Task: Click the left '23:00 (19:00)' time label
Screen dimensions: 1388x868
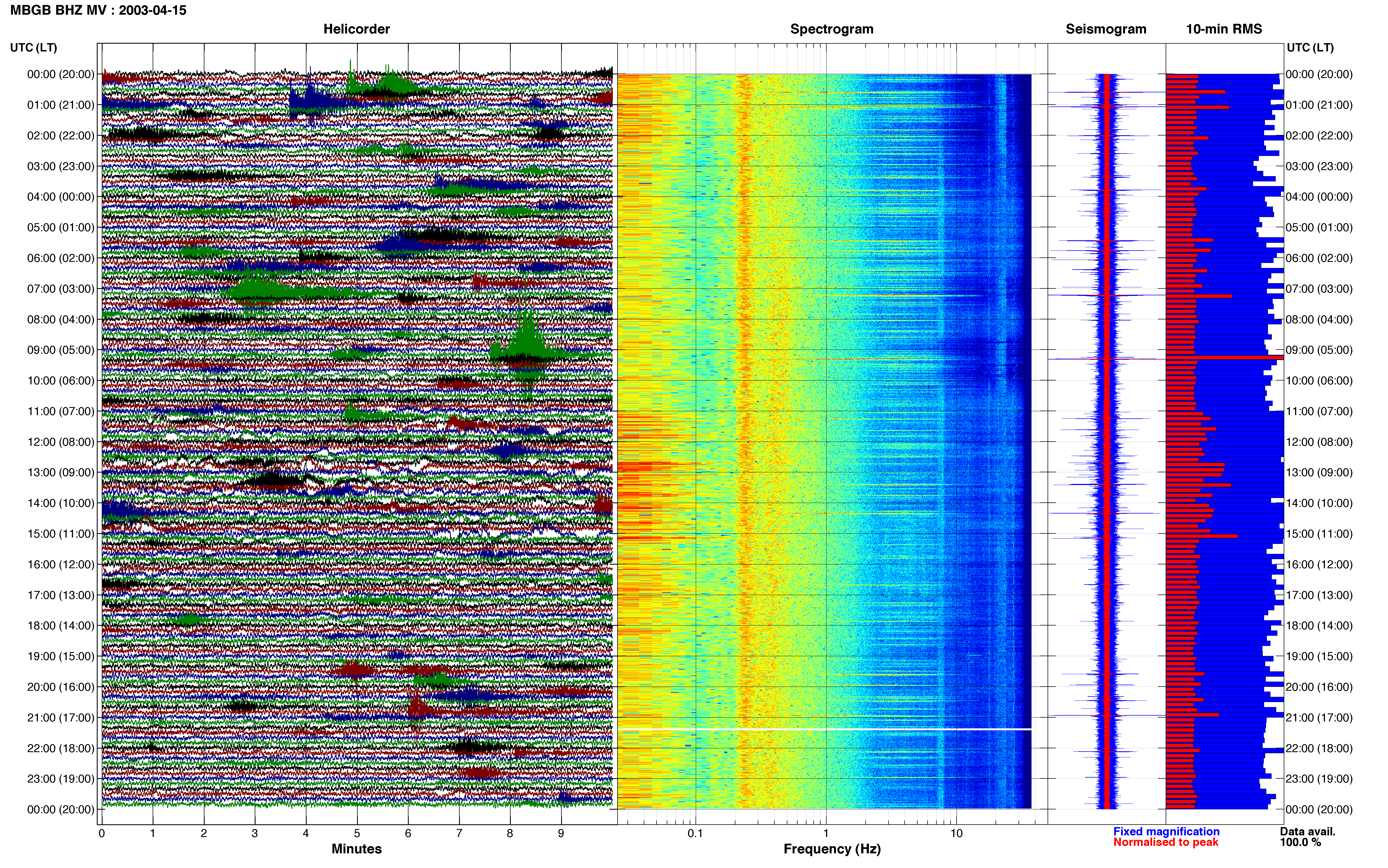Action: click(61, 778)
